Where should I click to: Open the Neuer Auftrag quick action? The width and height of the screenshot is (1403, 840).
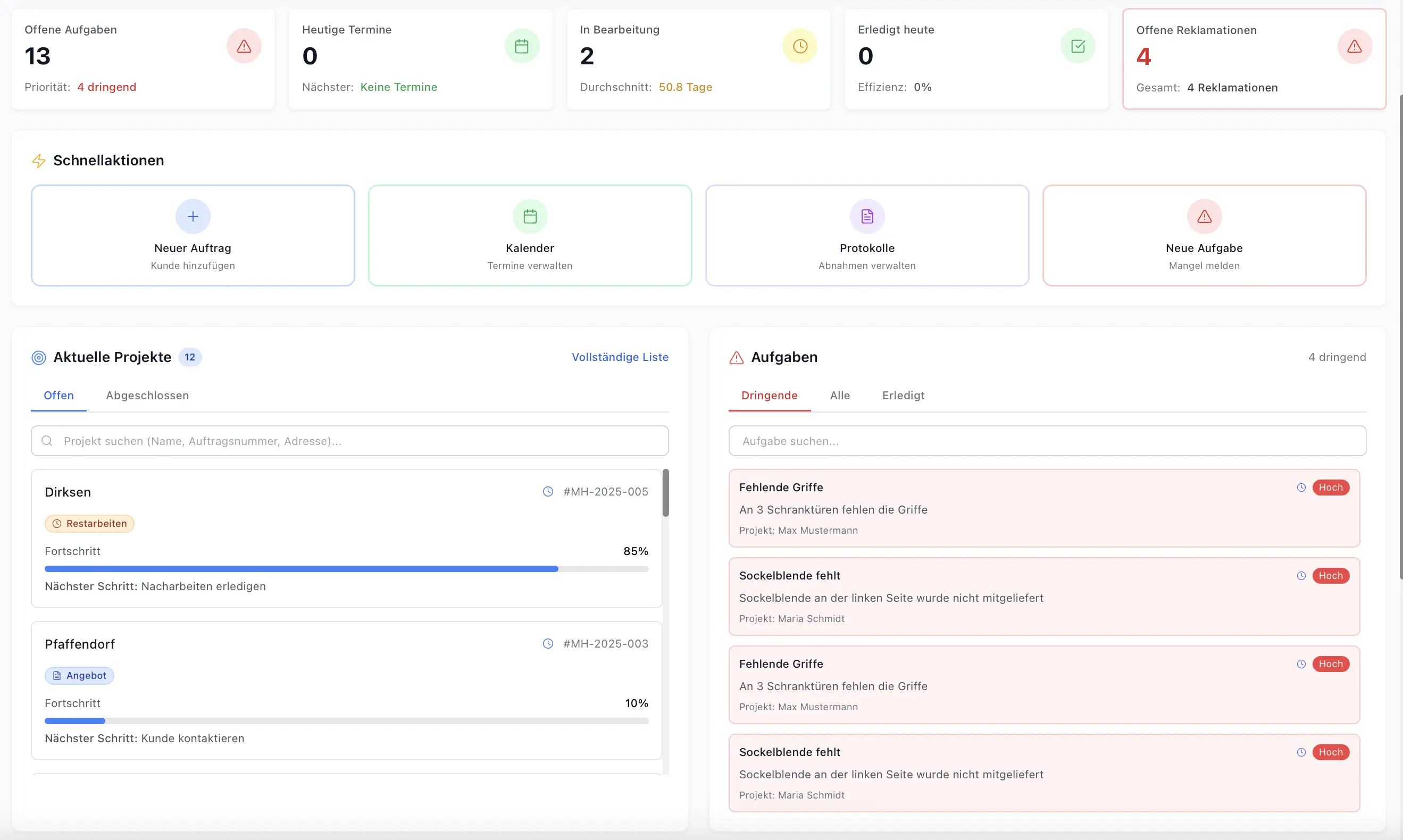193,236
